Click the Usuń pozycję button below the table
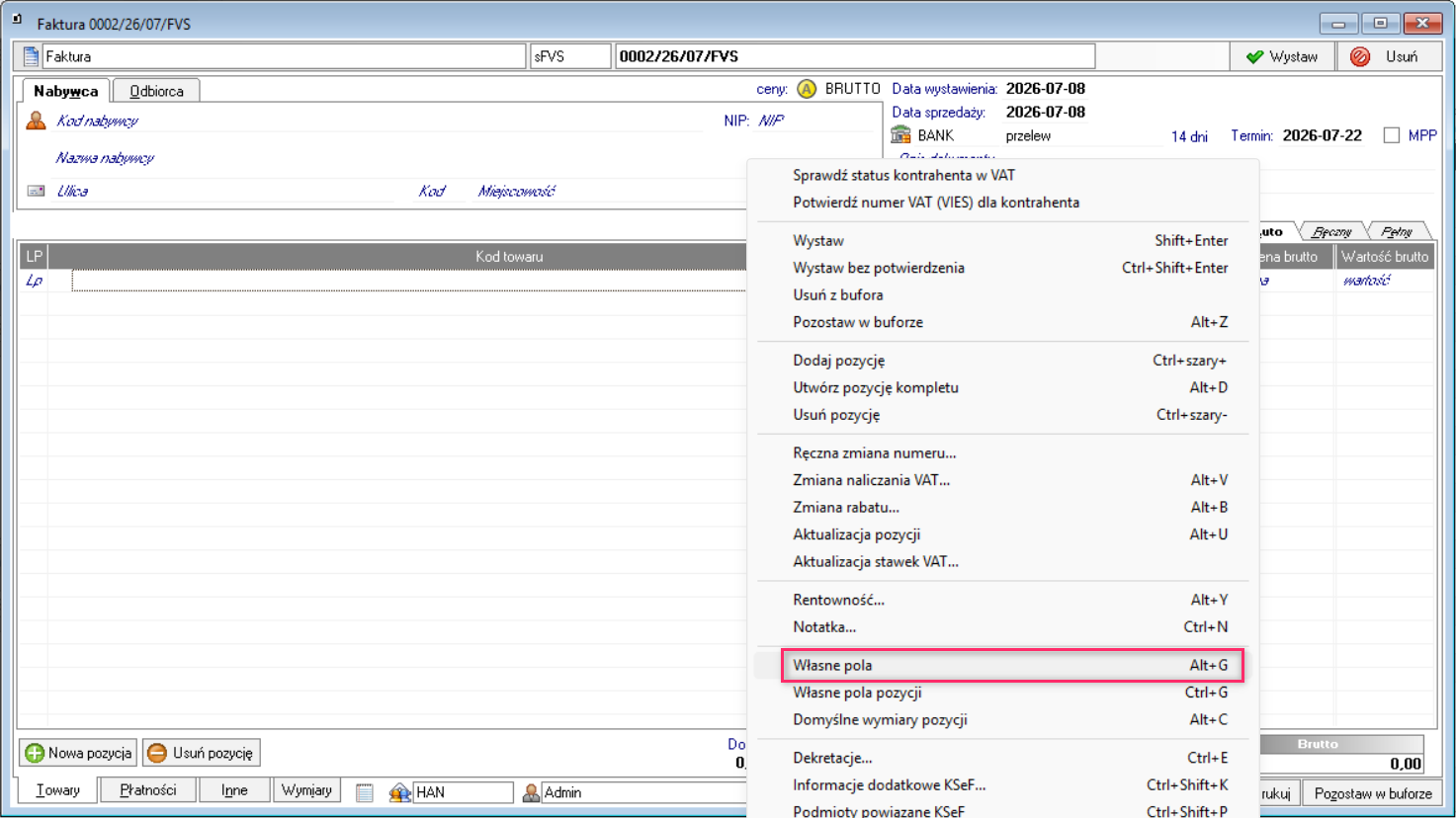 pos(201,753)
